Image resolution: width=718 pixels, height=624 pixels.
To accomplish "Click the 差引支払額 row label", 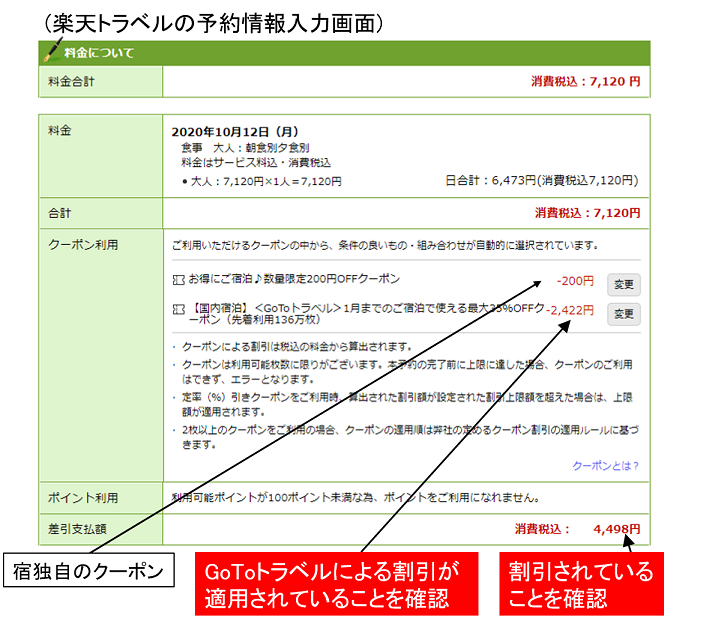I will pyautogui.click(x=77, y=529).
